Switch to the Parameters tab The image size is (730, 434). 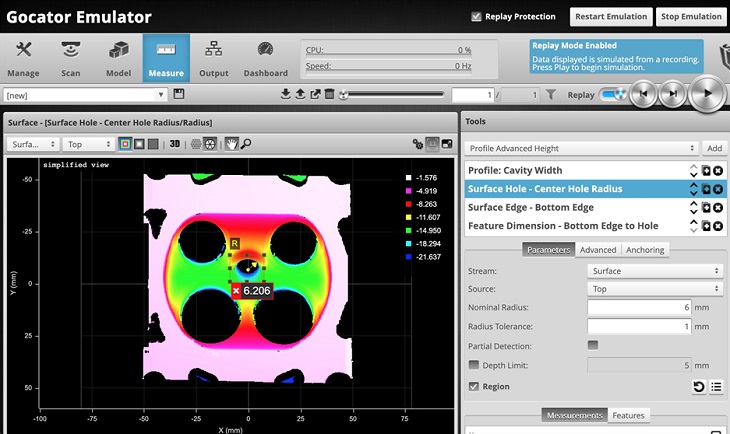(x=548, y=250)
